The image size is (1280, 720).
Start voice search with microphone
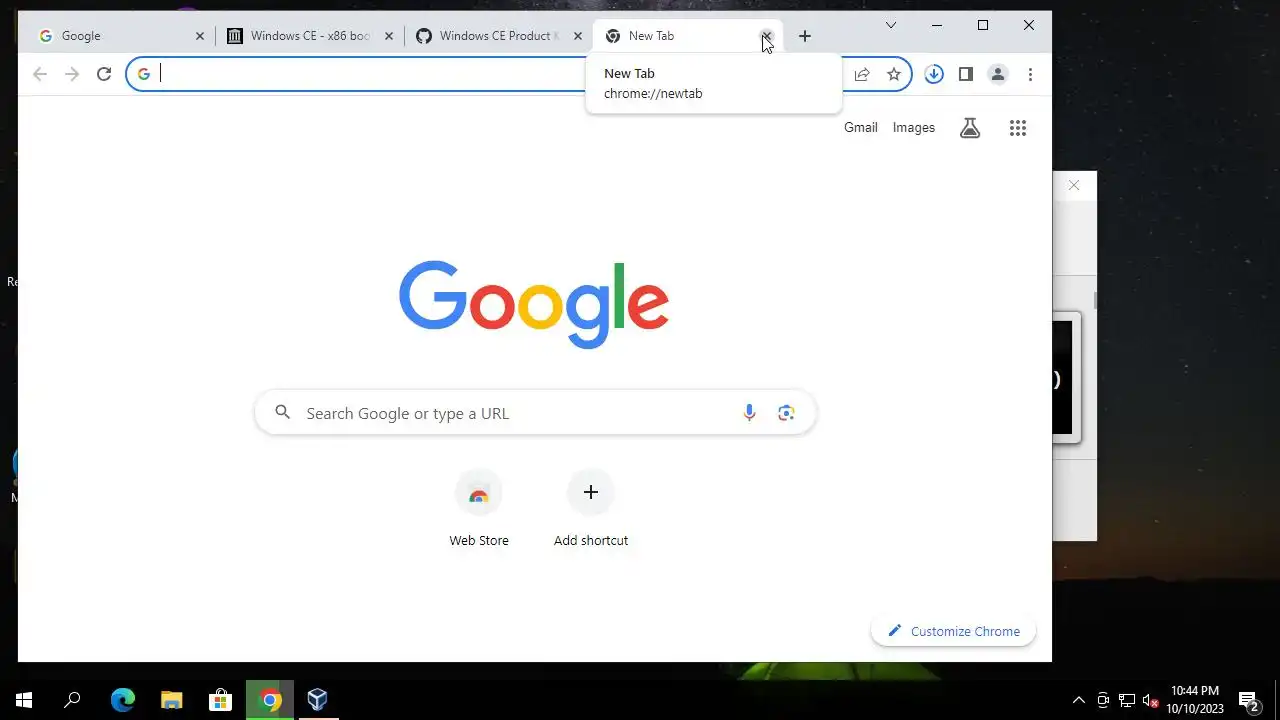tap(749, 413)
